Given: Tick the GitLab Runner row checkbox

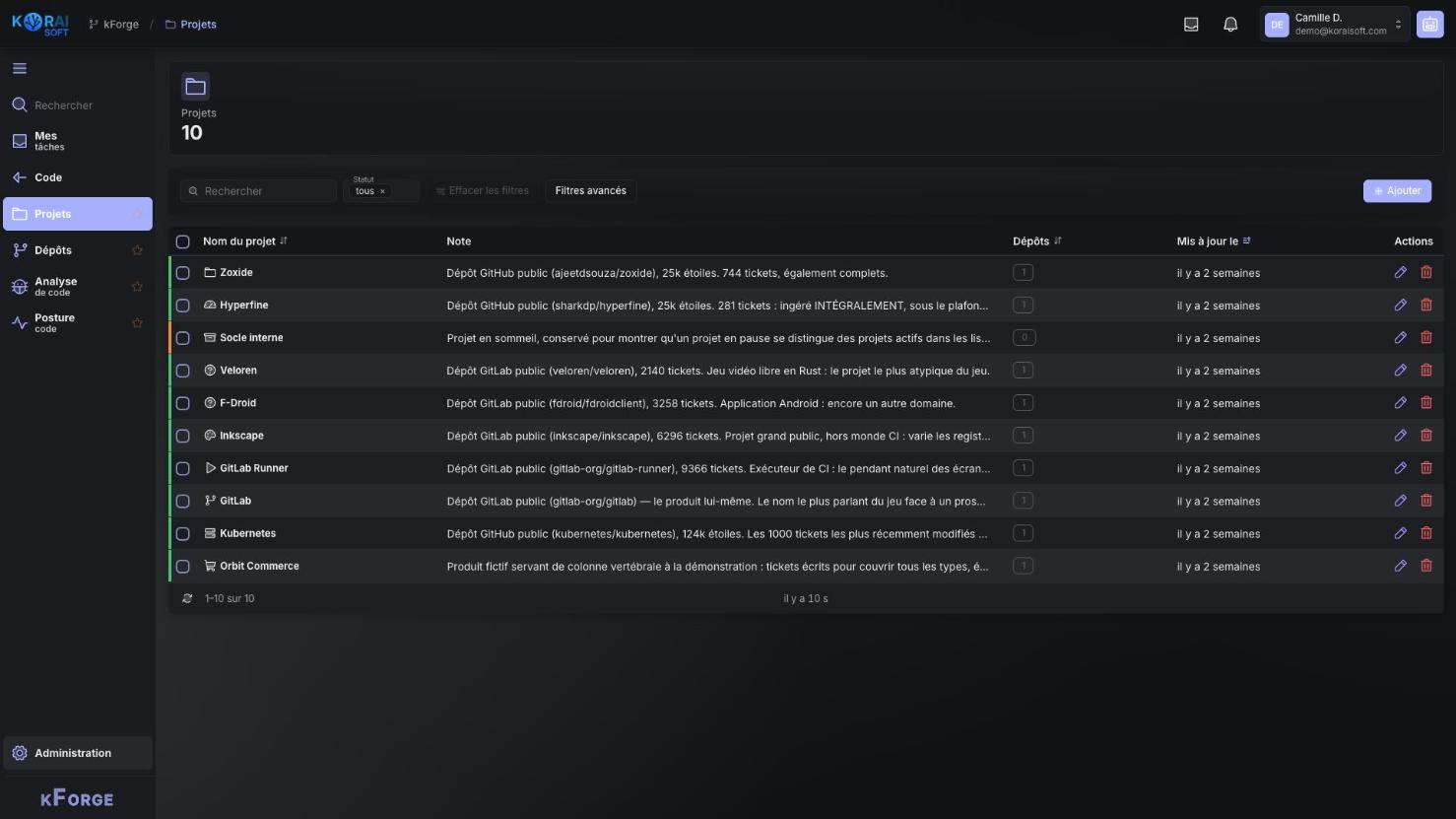Looking at the screenshot, I should tap(182, 468).
